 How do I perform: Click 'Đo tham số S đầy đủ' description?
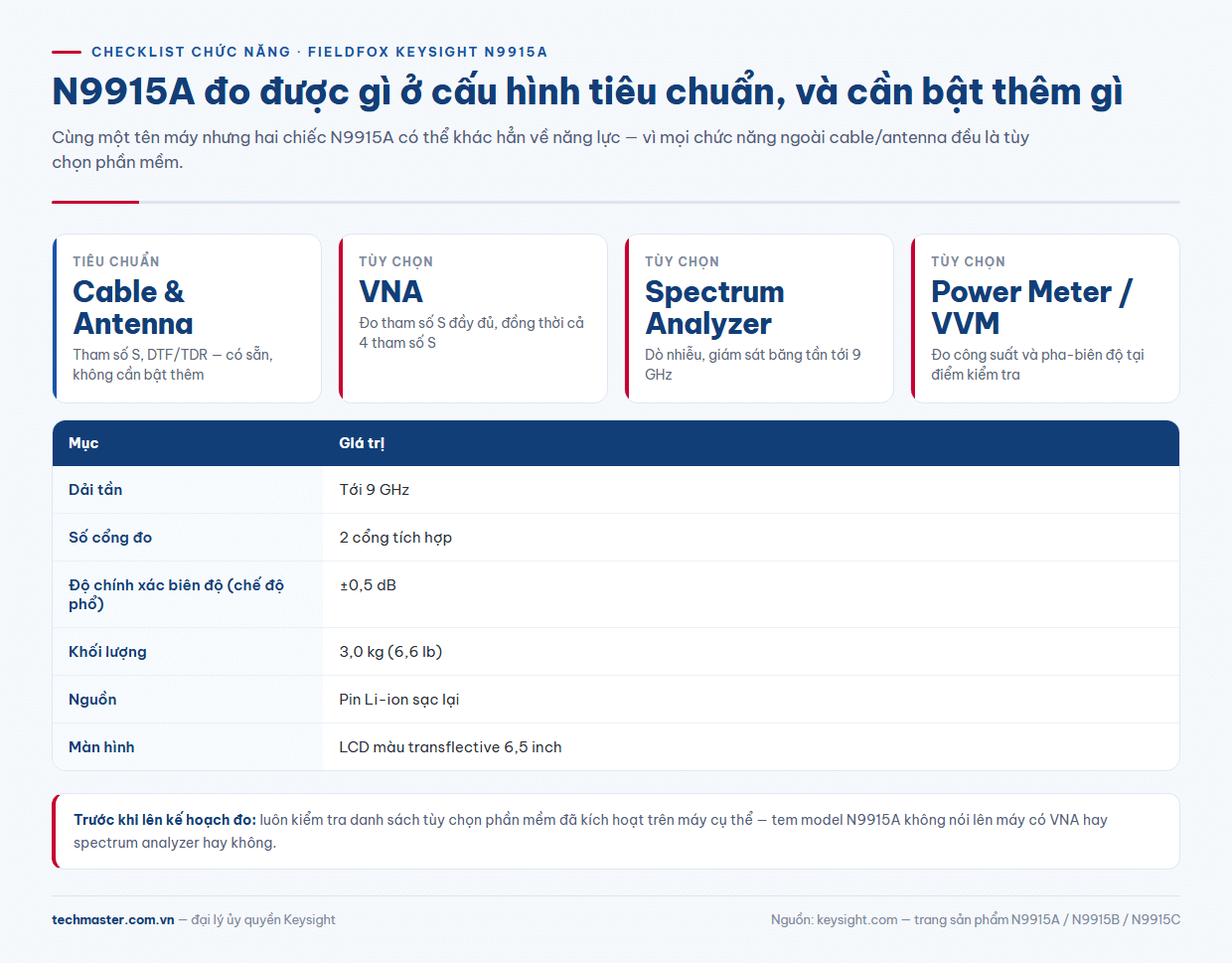(x=472, y=333)
